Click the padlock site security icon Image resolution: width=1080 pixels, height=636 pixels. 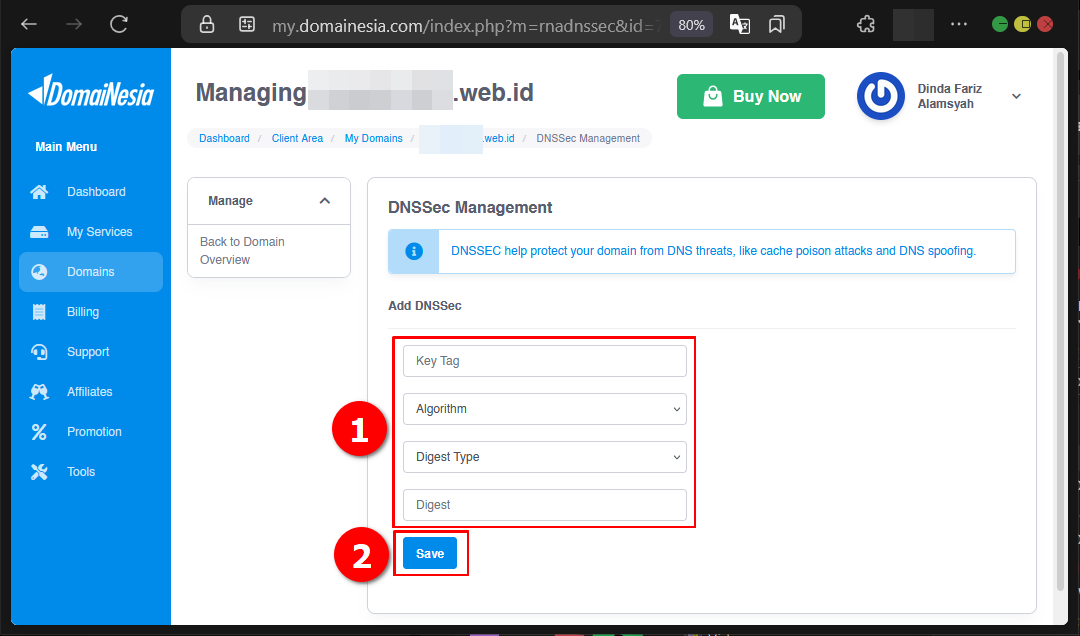tap(207, 25)
